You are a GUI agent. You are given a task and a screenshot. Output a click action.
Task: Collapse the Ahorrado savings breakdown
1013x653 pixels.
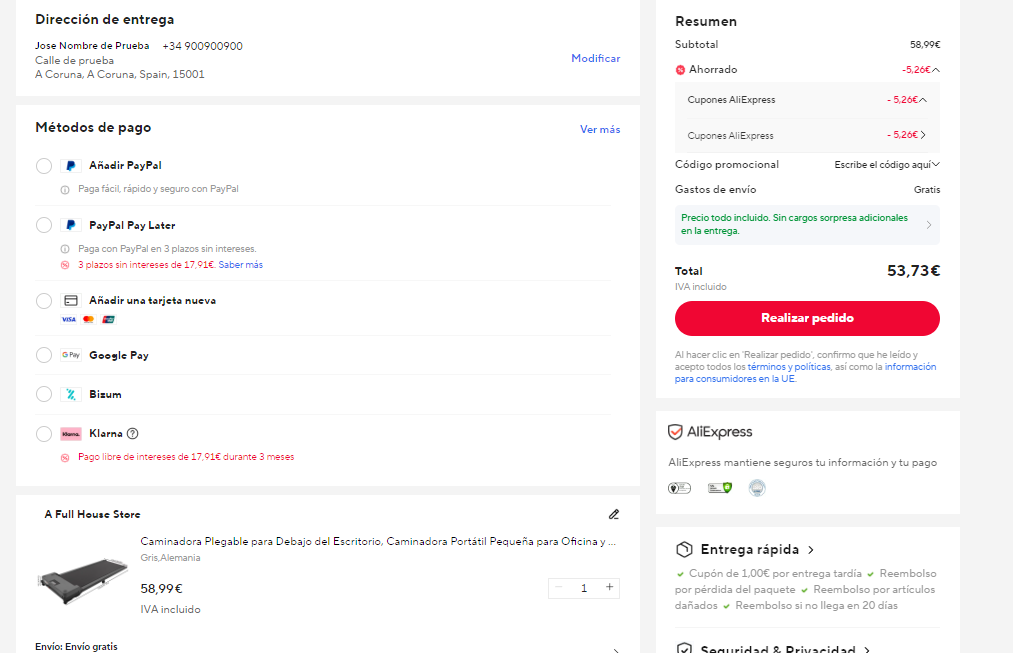click(936, 70)
